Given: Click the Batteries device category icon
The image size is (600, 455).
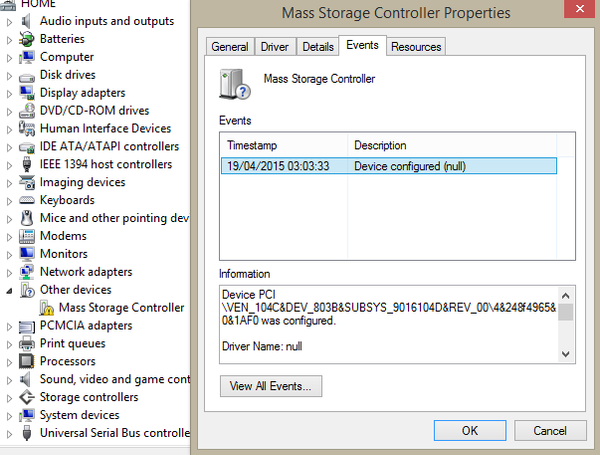Looking at the screenshot, I should click(28, 39).
